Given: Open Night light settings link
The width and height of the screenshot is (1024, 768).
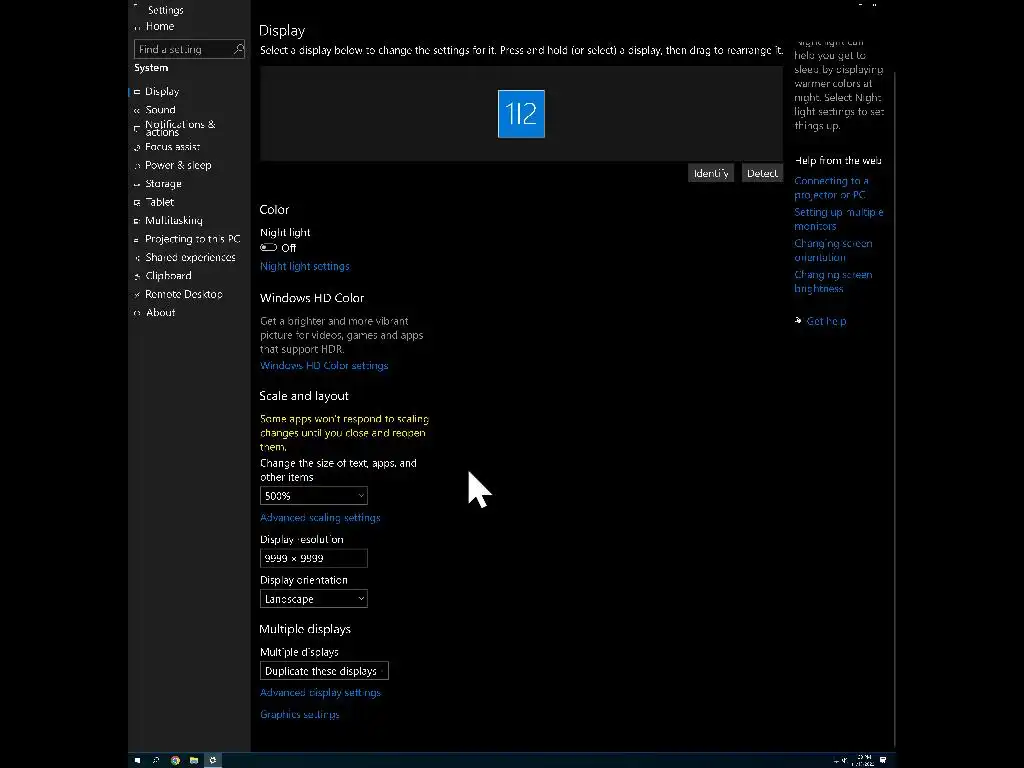Looking at the screenshot, I should click(304, 266).
